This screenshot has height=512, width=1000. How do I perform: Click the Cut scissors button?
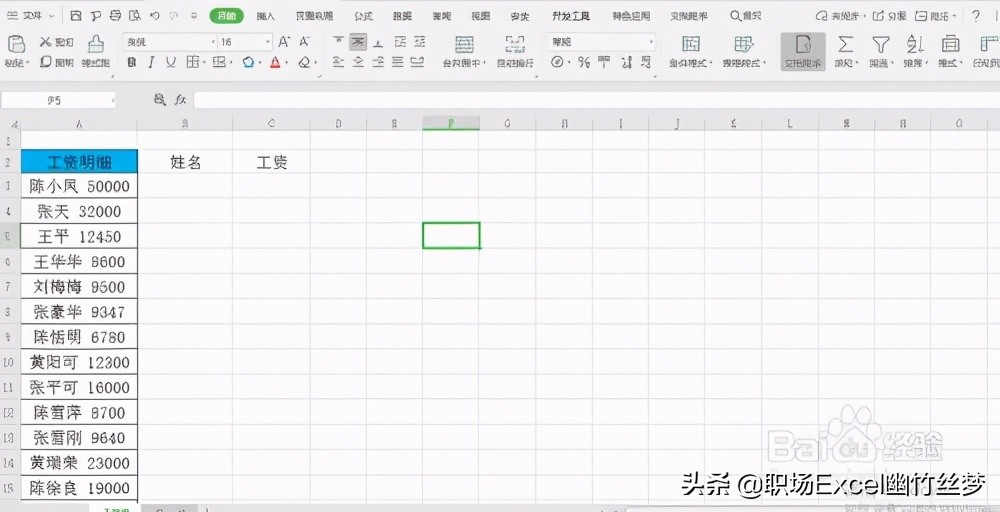click(x=57, y=42)
